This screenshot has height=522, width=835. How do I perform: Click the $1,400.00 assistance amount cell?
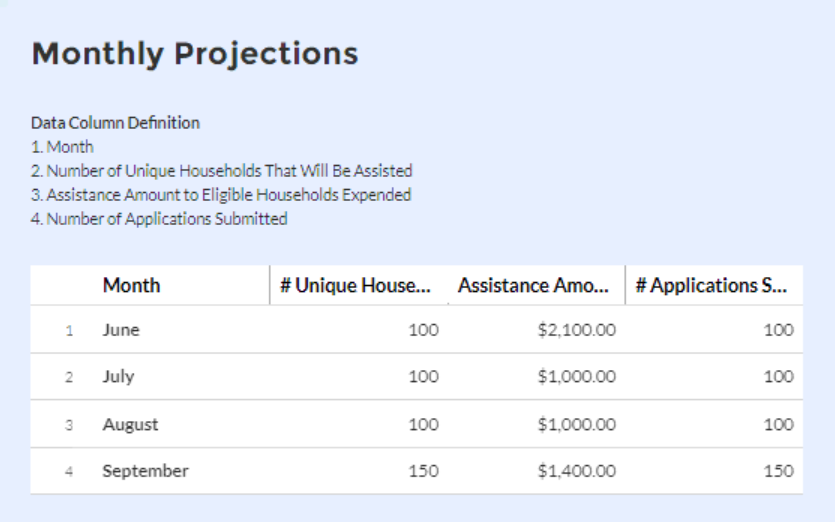(x=576, y=471)
